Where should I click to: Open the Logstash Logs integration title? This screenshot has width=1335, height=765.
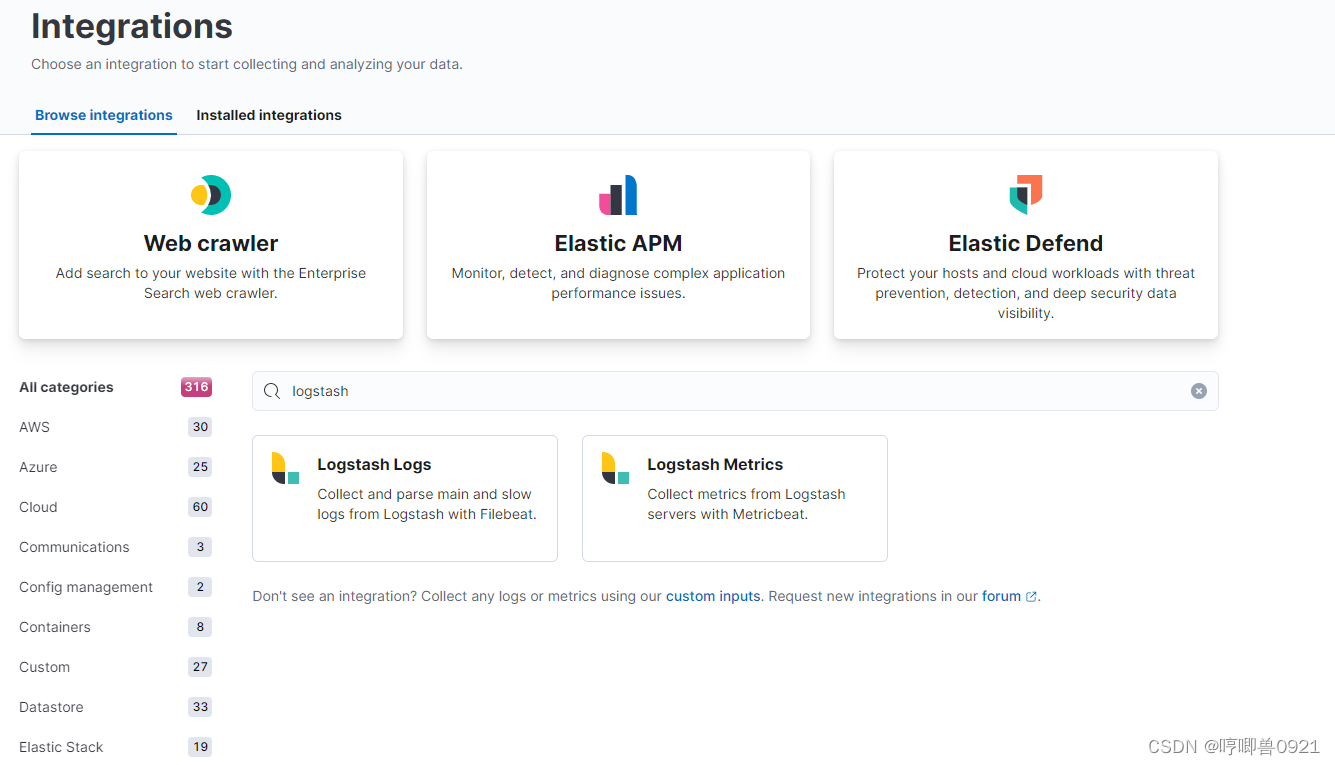pyautogui.click(x=374, y=464)
